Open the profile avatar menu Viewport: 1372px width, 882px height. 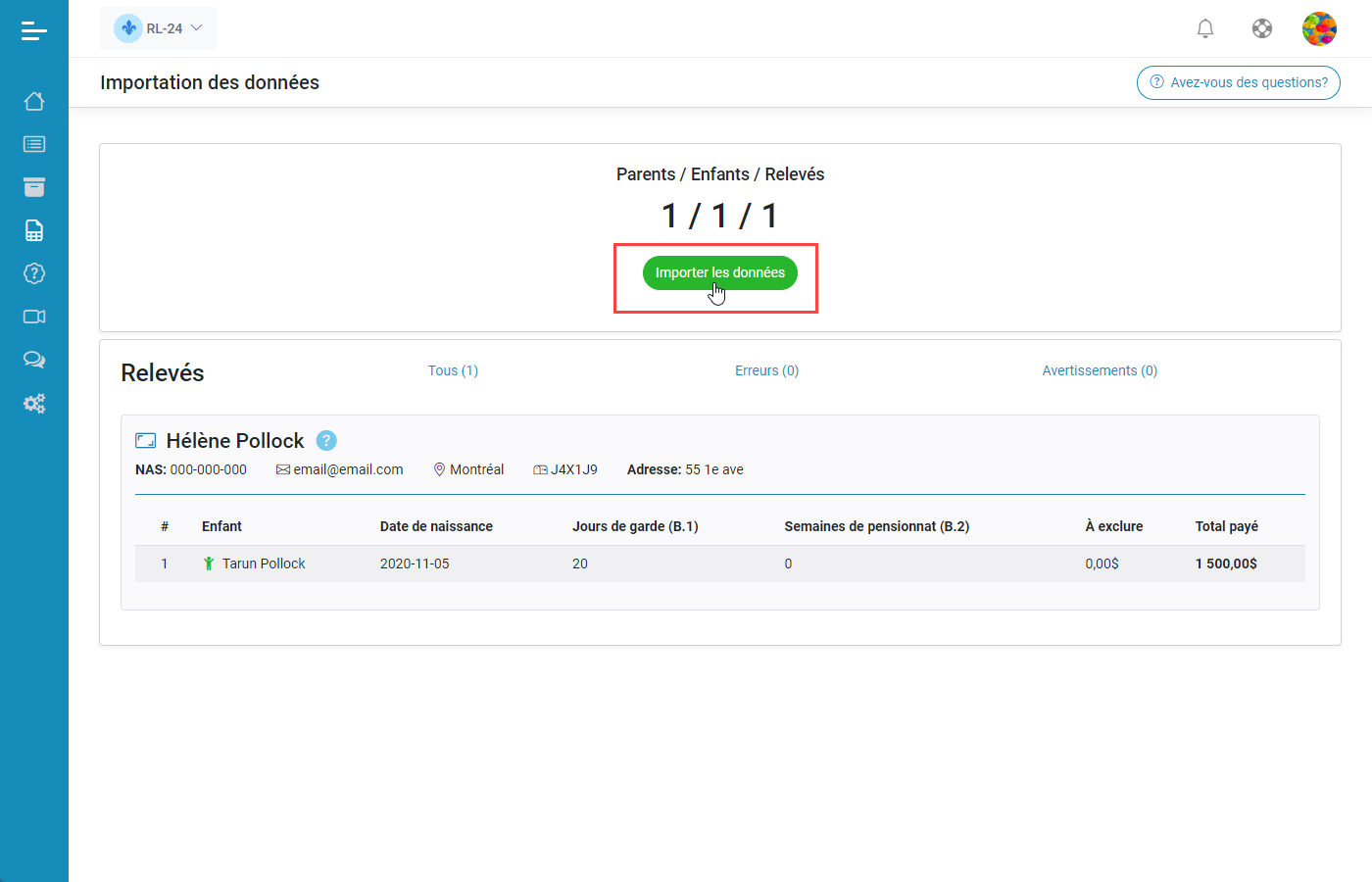[1319, 28]
